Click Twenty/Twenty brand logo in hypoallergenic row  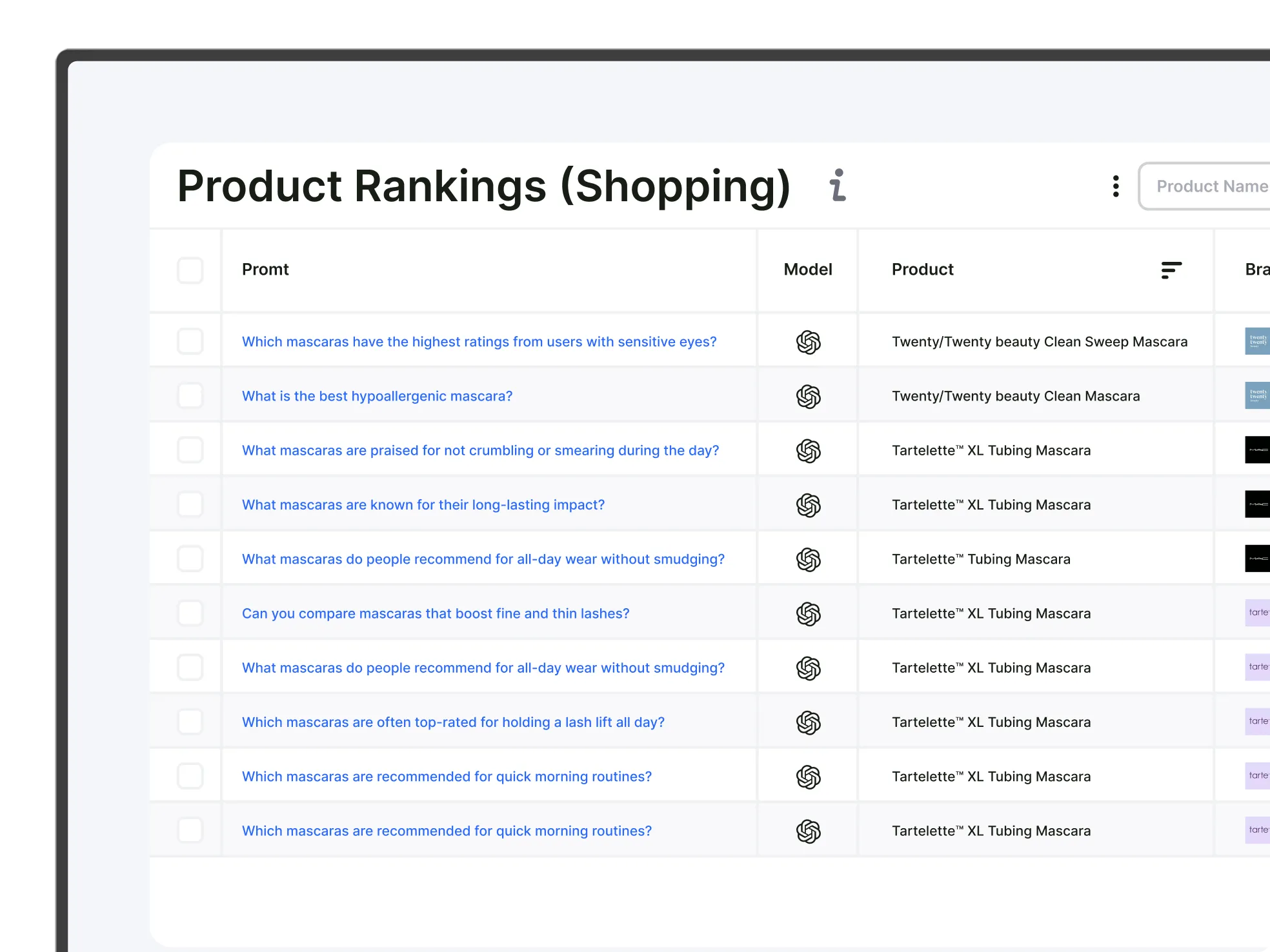tap(1257, 395)
